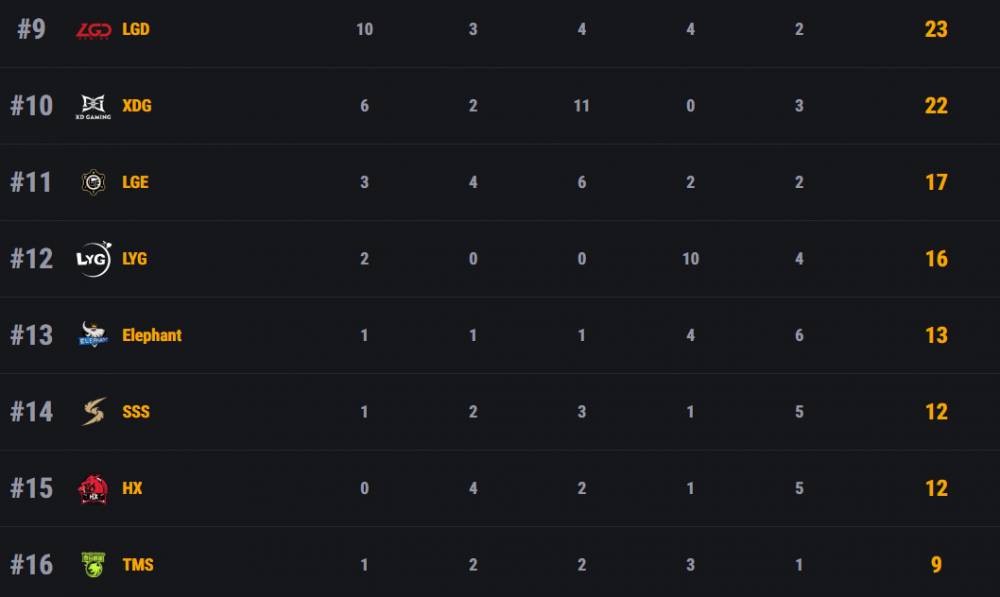1000x597 pixels.
Task: Click the #12 rank label
Action: click(31, 259)
